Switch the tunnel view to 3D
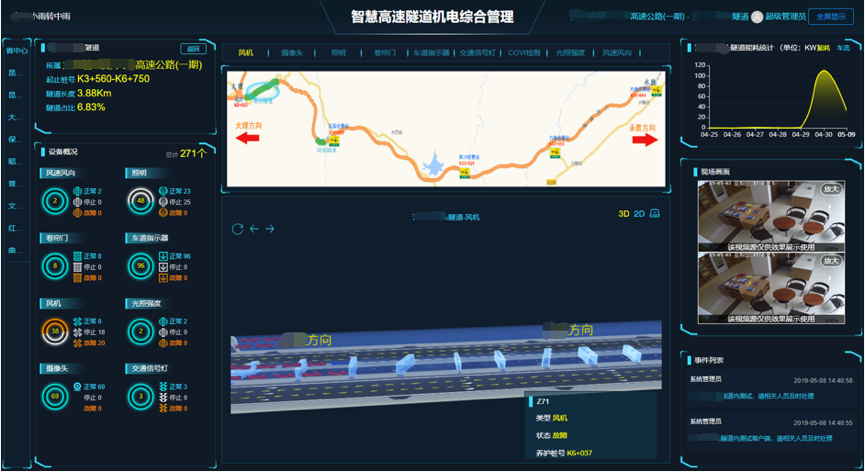Viewport: 865px width, 472px height. click(x=623, y=213)
